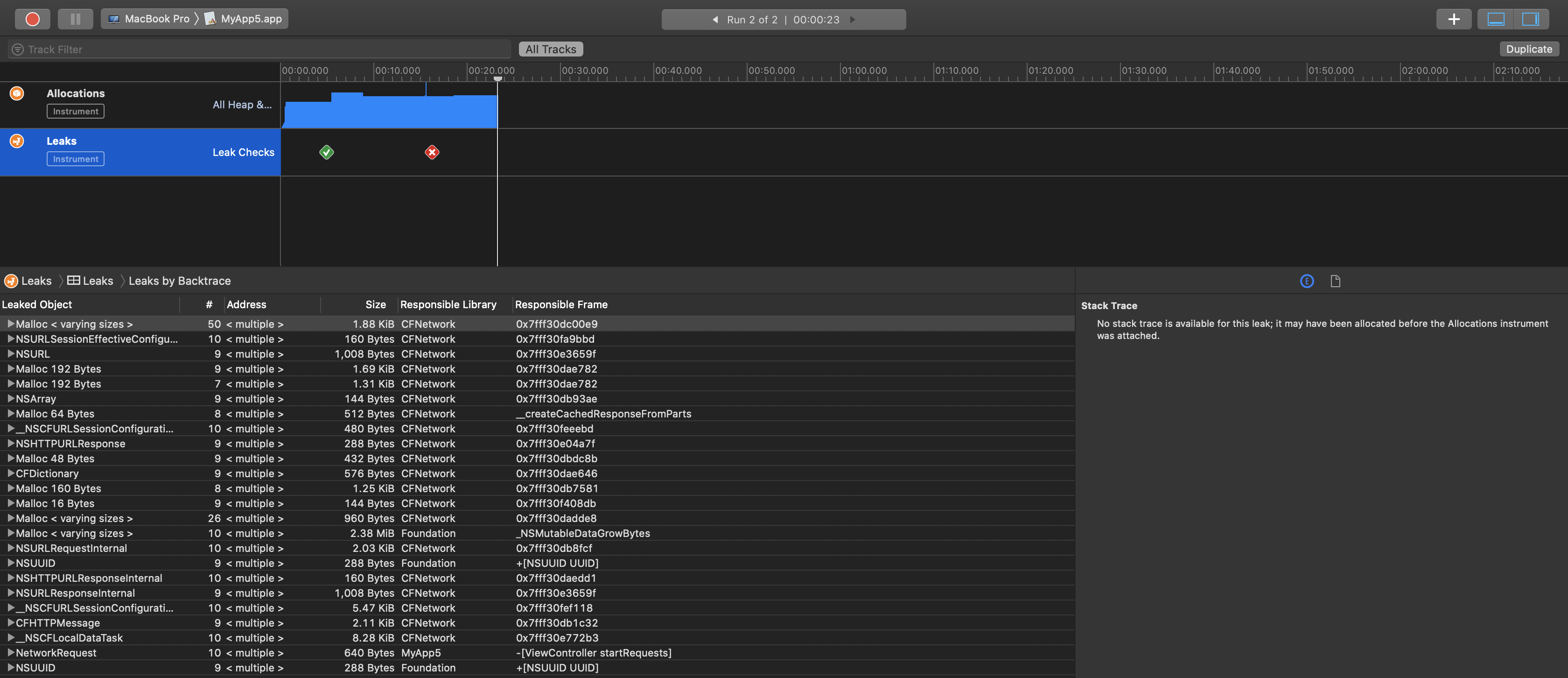Sort by the Responsible Library column header
Image resolution: width=1568 pixels, height=678 pixels.
(448, 304)
